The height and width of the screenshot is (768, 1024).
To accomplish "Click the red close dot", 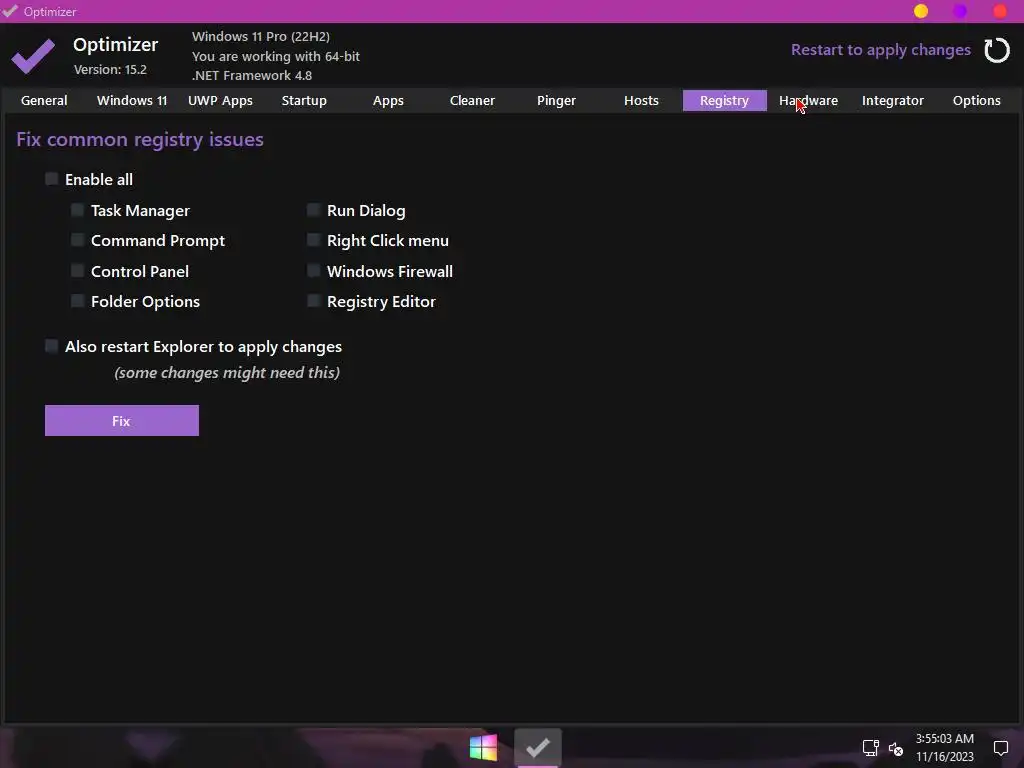I will click(x=1000, y=11).
